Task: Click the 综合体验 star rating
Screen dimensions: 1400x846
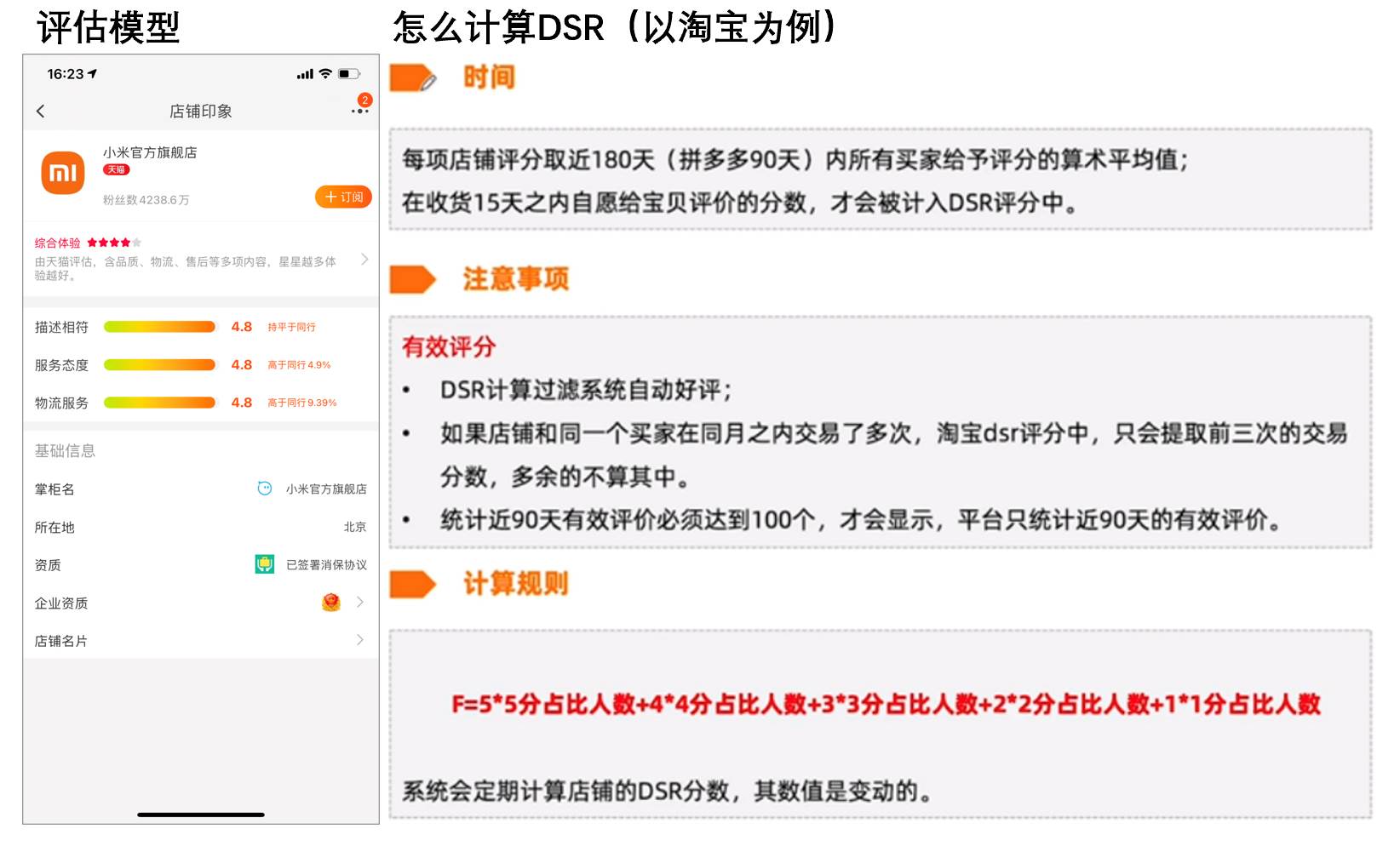Action: click(114, 243)
